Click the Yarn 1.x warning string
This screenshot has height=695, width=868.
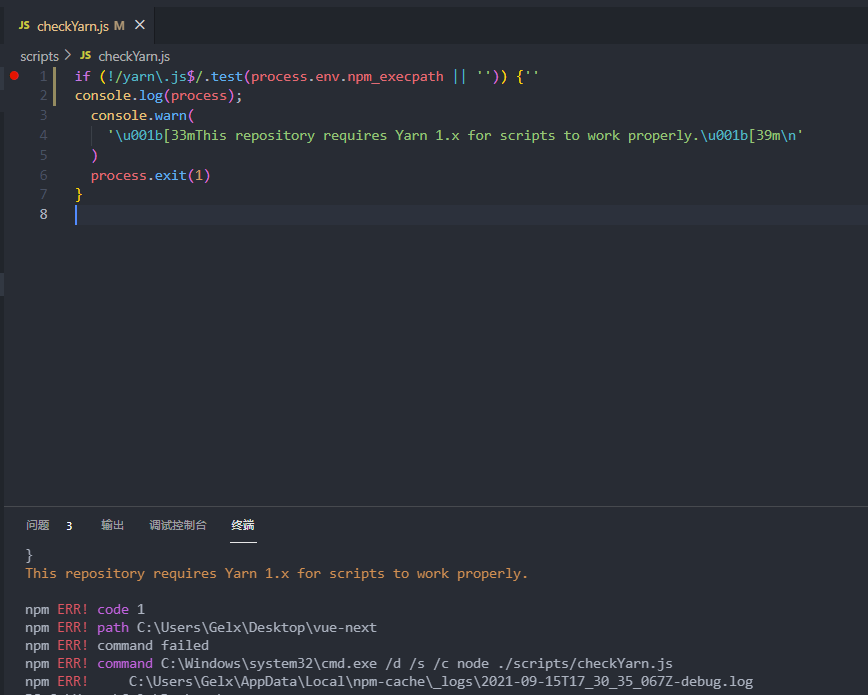[x=454, y=136]
